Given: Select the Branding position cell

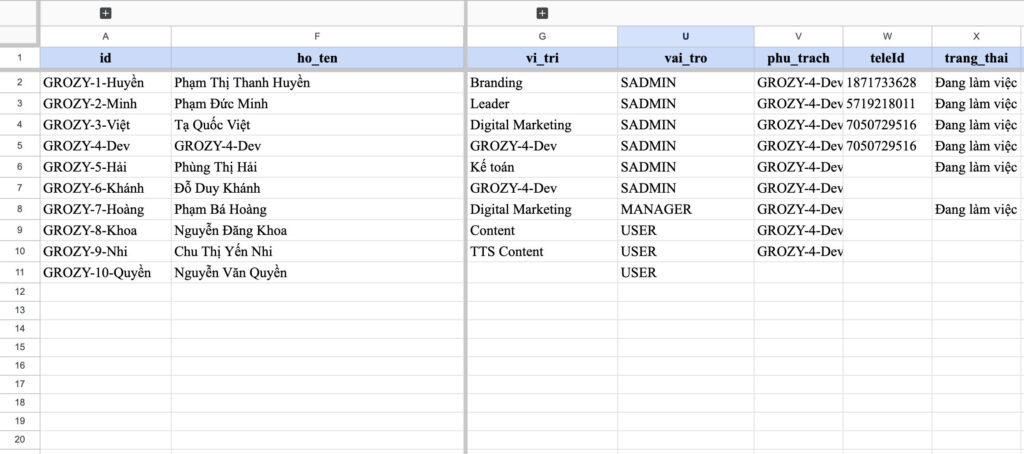Looking at the screenshot, I should (496, 83).
